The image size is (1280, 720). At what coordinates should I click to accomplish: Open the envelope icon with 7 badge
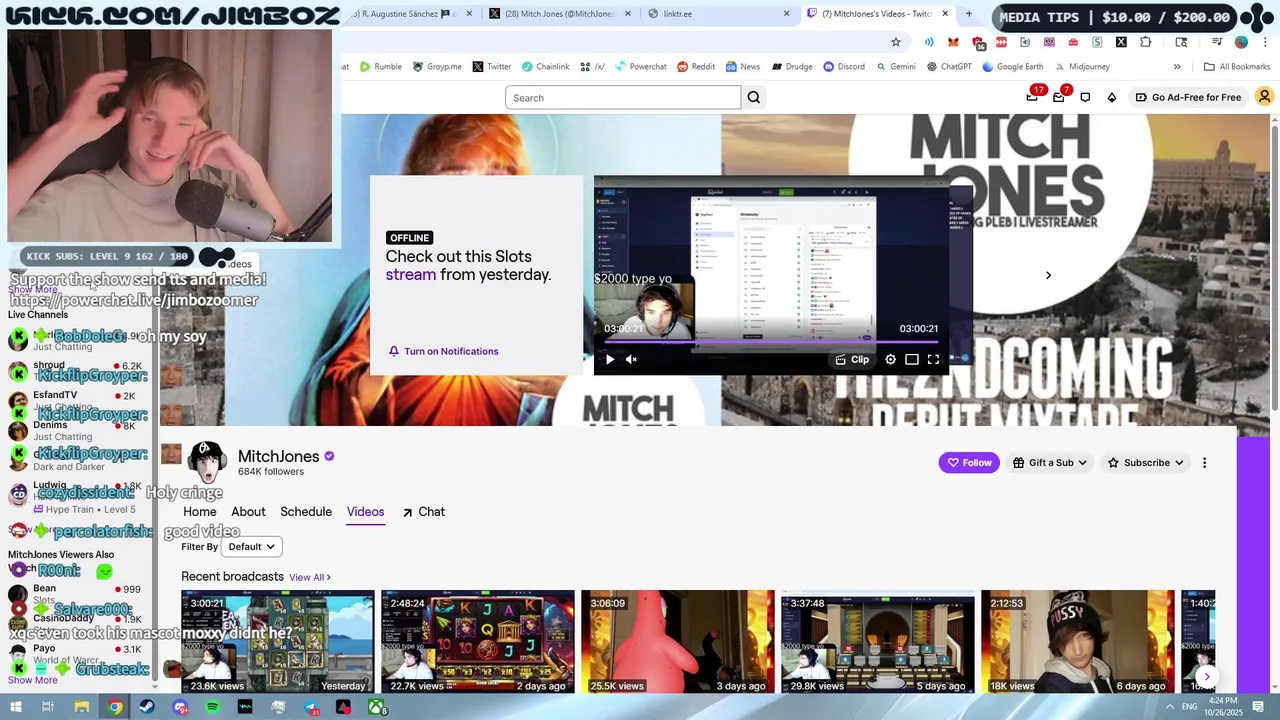[x=1059, y=97]
